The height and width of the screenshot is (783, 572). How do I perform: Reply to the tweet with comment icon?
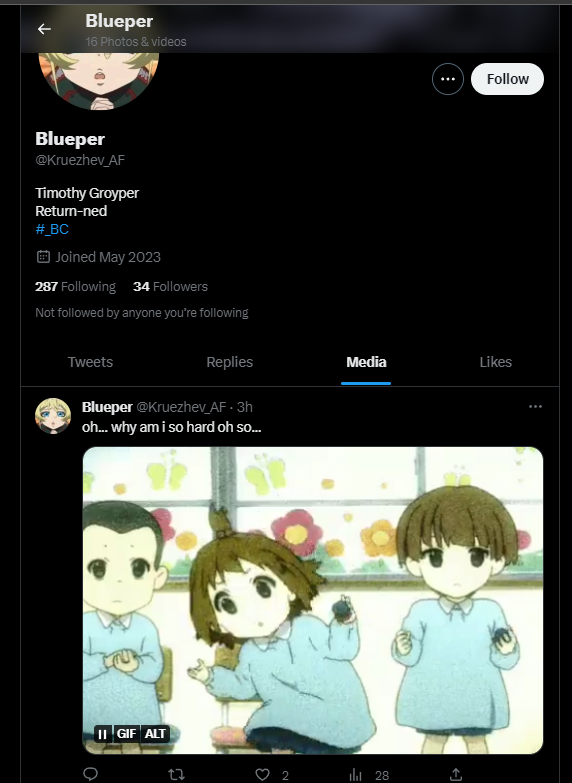click(90, 774)
